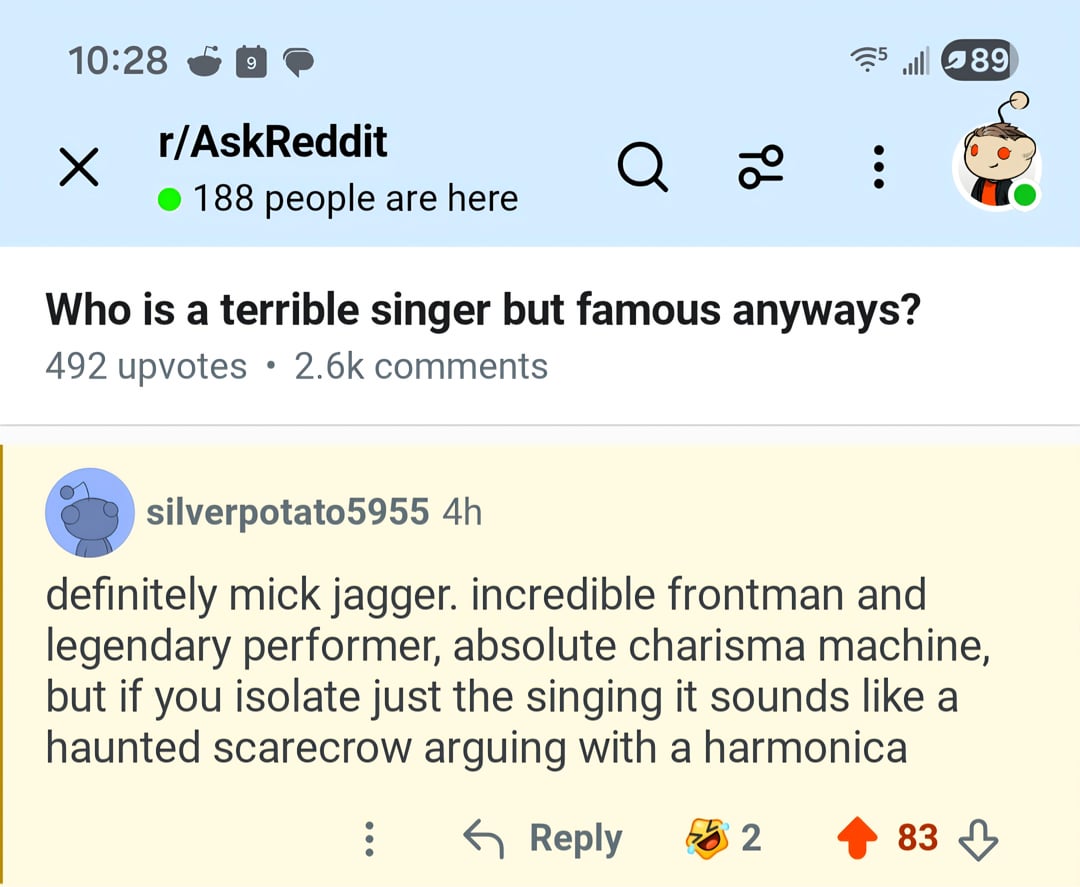Open the silverpotato5955 avatar image
The height and width of the screenshot is (887, 1080).
tap(90, 513)
